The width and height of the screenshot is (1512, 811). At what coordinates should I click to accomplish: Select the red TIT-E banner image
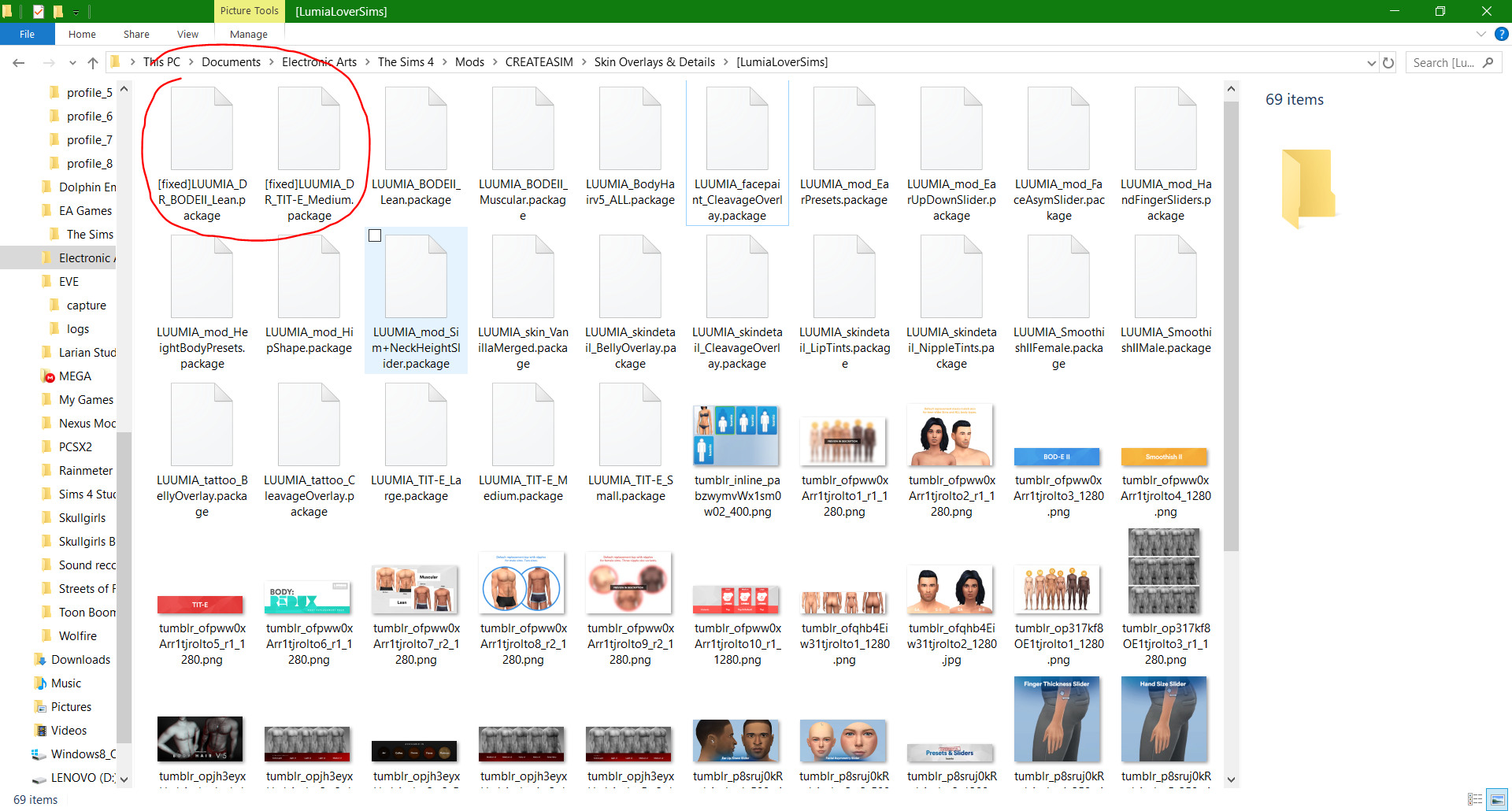coord(200,605)
